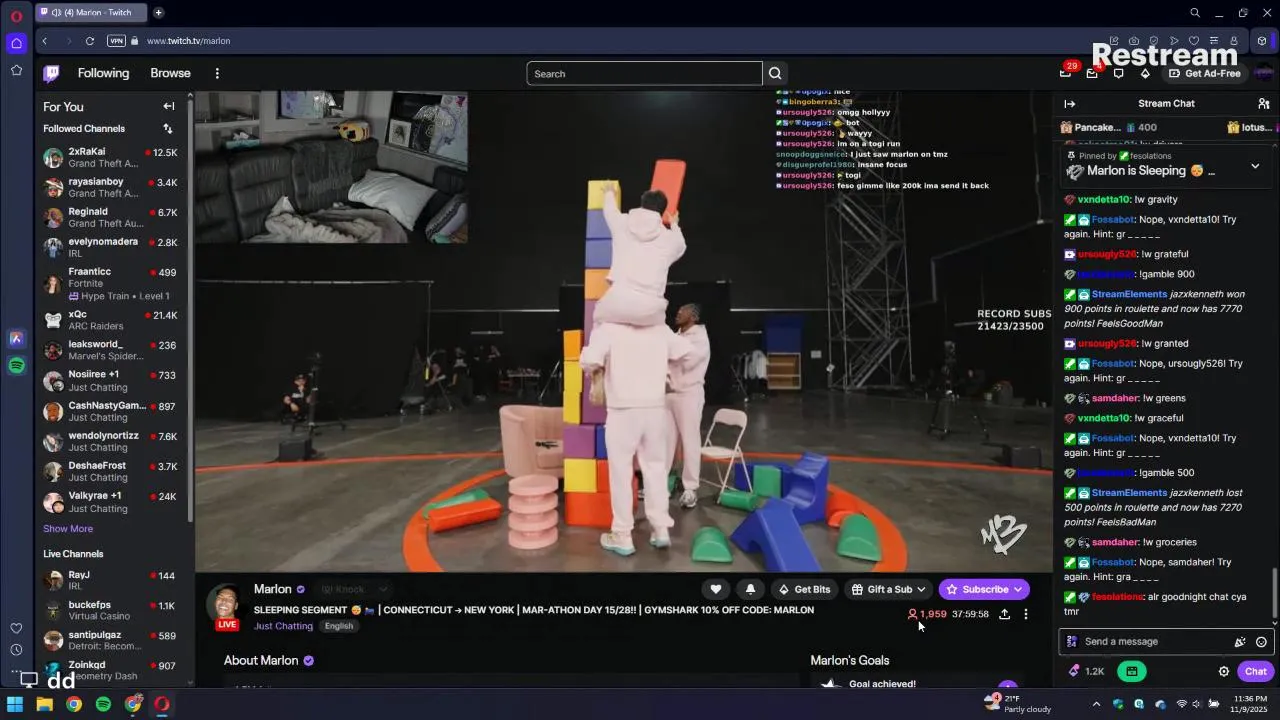The height and width of the screenshot is (720, 1280).
Task: Toggle Marlon notification bell
Action: click(750, 589)
